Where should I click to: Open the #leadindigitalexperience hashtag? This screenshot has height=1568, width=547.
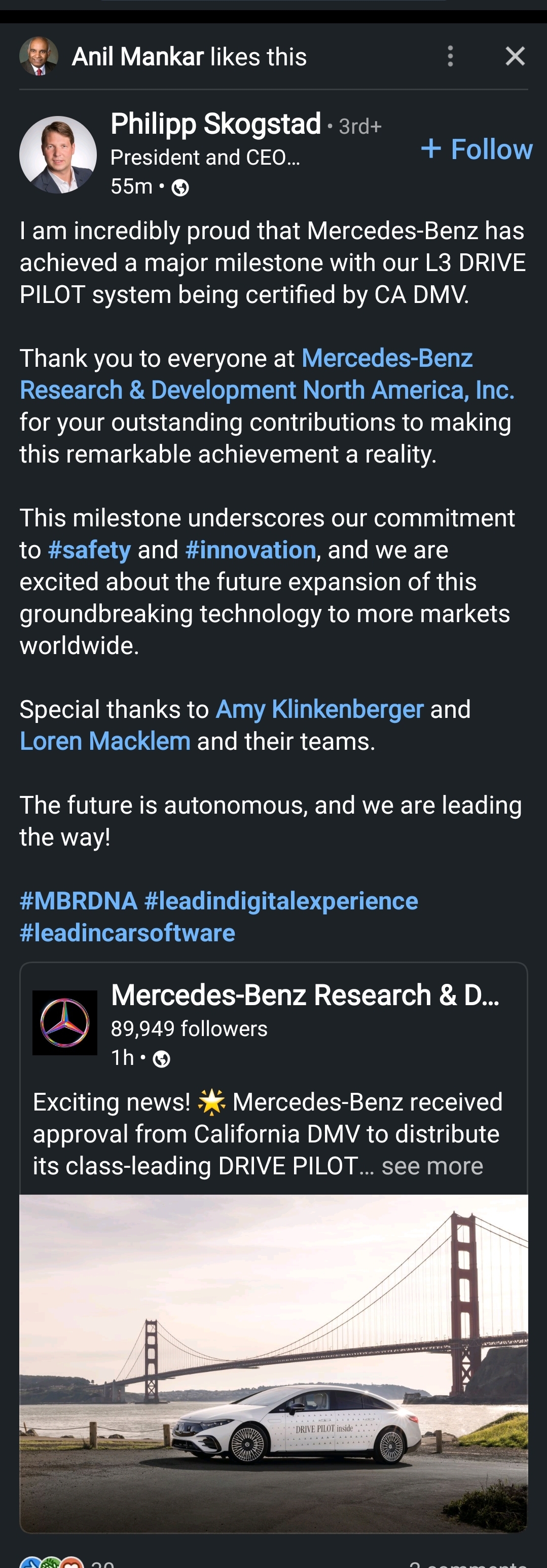(x=281, y=901)
